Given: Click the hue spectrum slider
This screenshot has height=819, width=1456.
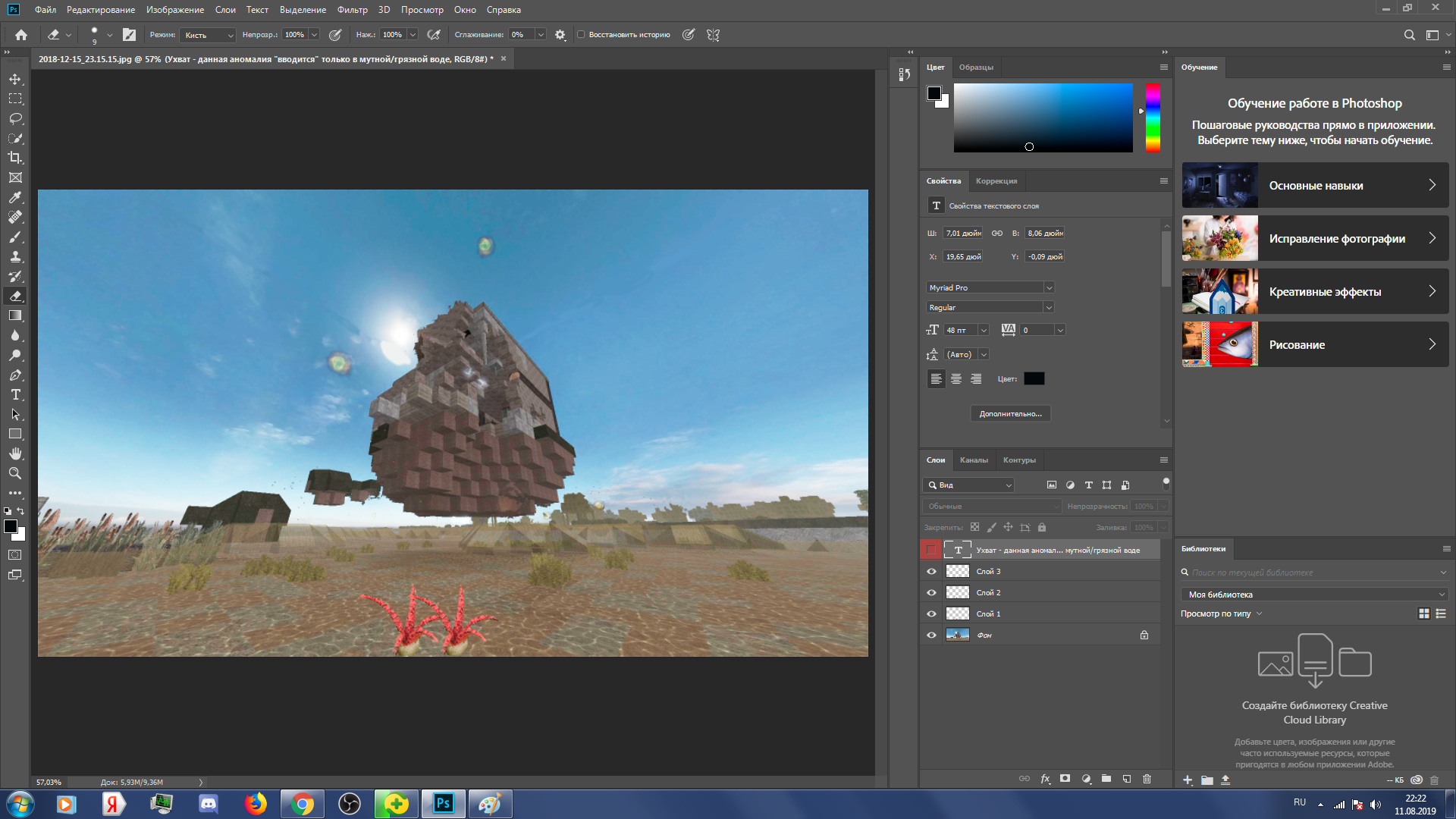Looking at the screenshot, I should [1153, 118].
